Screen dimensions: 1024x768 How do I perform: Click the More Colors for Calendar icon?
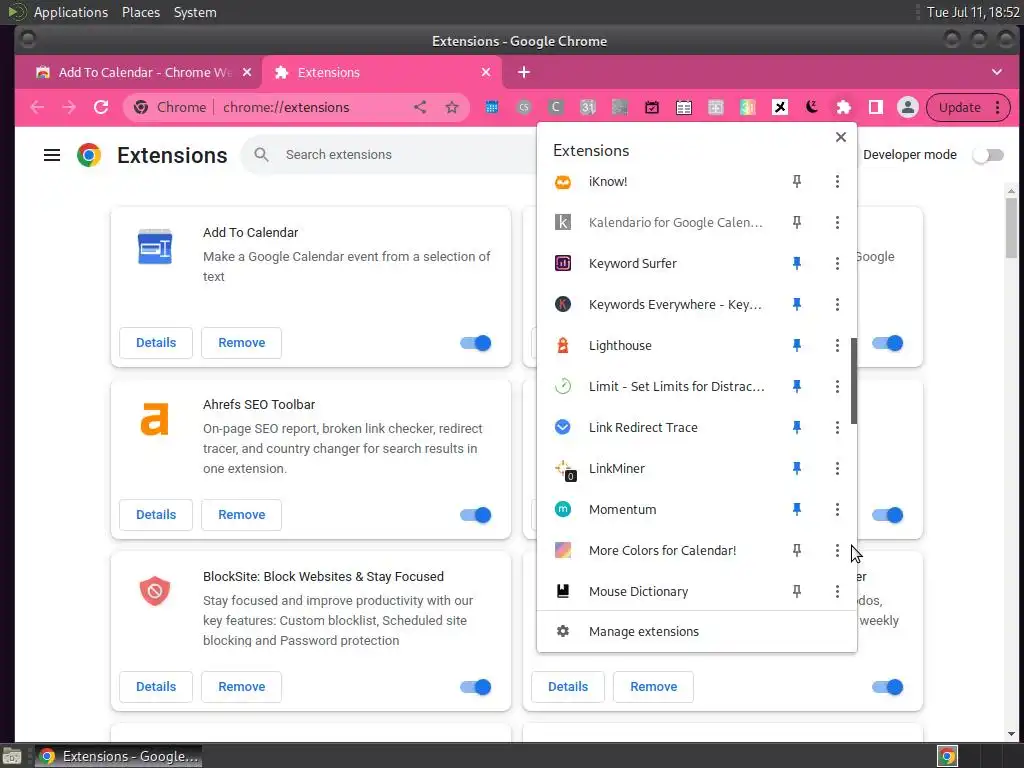pyautogui.click(x=562, y=551)
